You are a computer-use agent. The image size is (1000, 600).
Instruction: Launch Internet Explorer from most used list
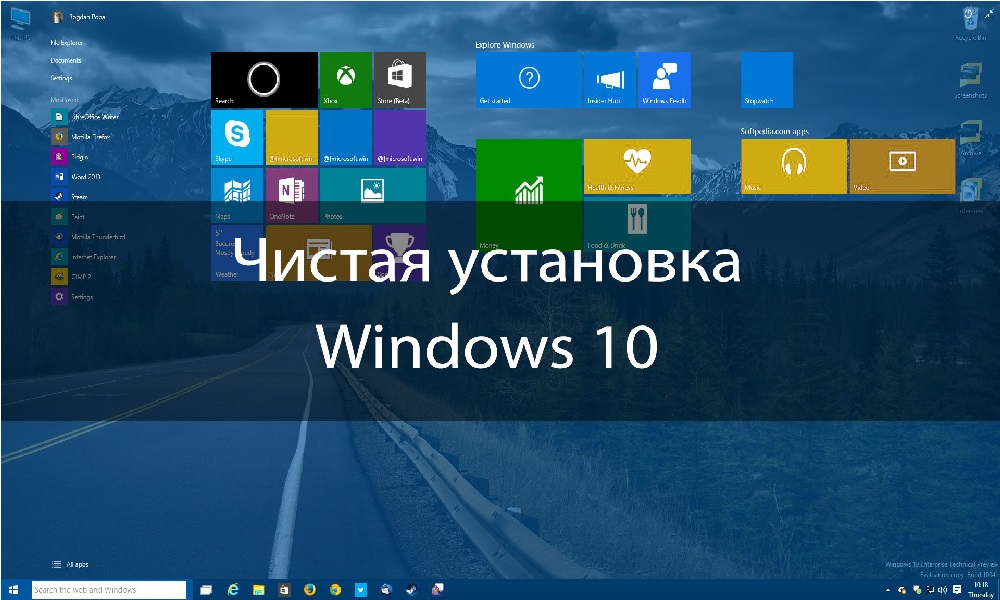click(x=84, y=256)
